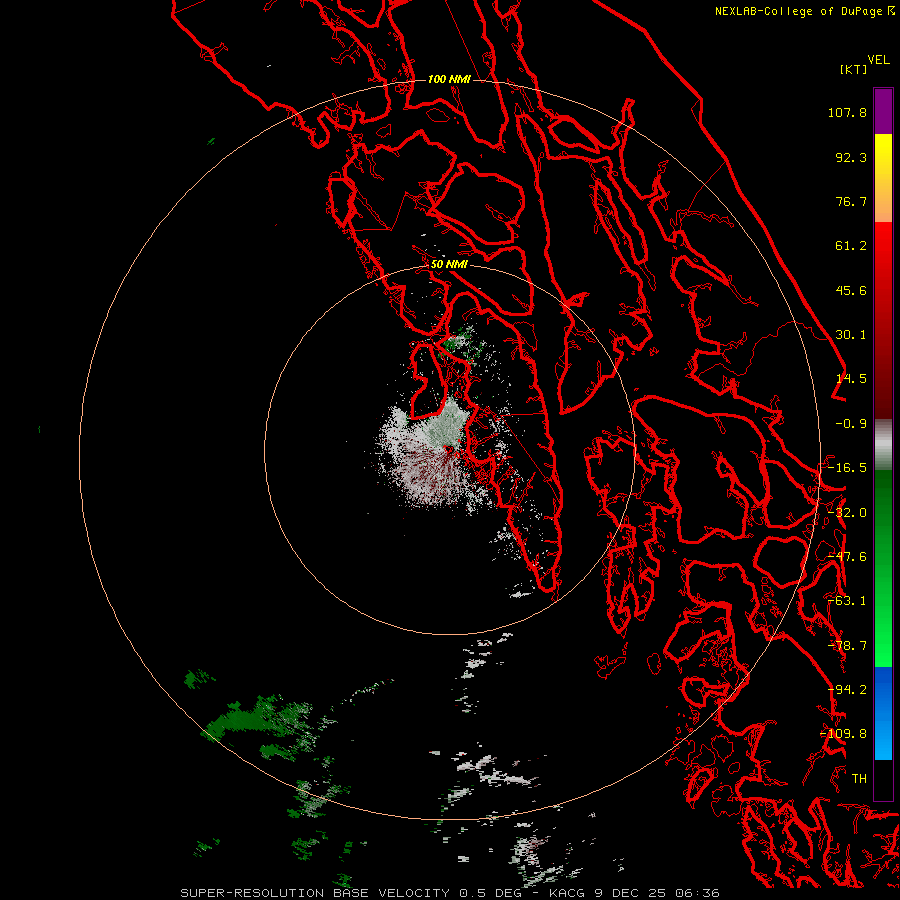Image resolution: width=900 pixels, height=900 pixels.
Task: Select the -32.0 velocity scale value
Action: point(847,513)
